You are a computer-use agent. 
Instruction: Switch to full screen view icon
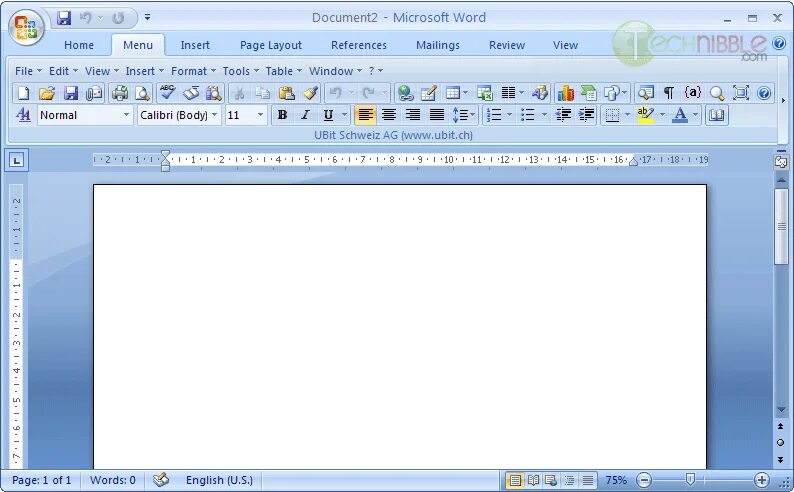pyautogui.click(x=740, y=93)
